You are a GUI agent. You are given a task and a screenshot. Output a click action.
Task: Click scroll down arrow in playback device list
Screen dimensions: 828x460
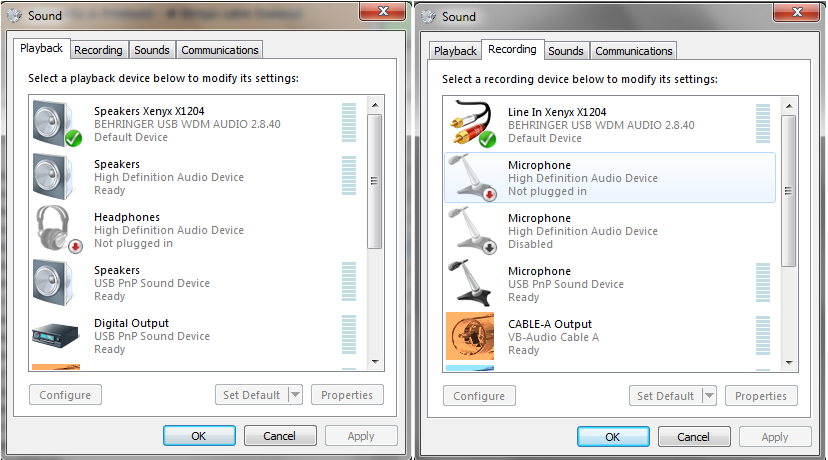click(x=375, y=362)
